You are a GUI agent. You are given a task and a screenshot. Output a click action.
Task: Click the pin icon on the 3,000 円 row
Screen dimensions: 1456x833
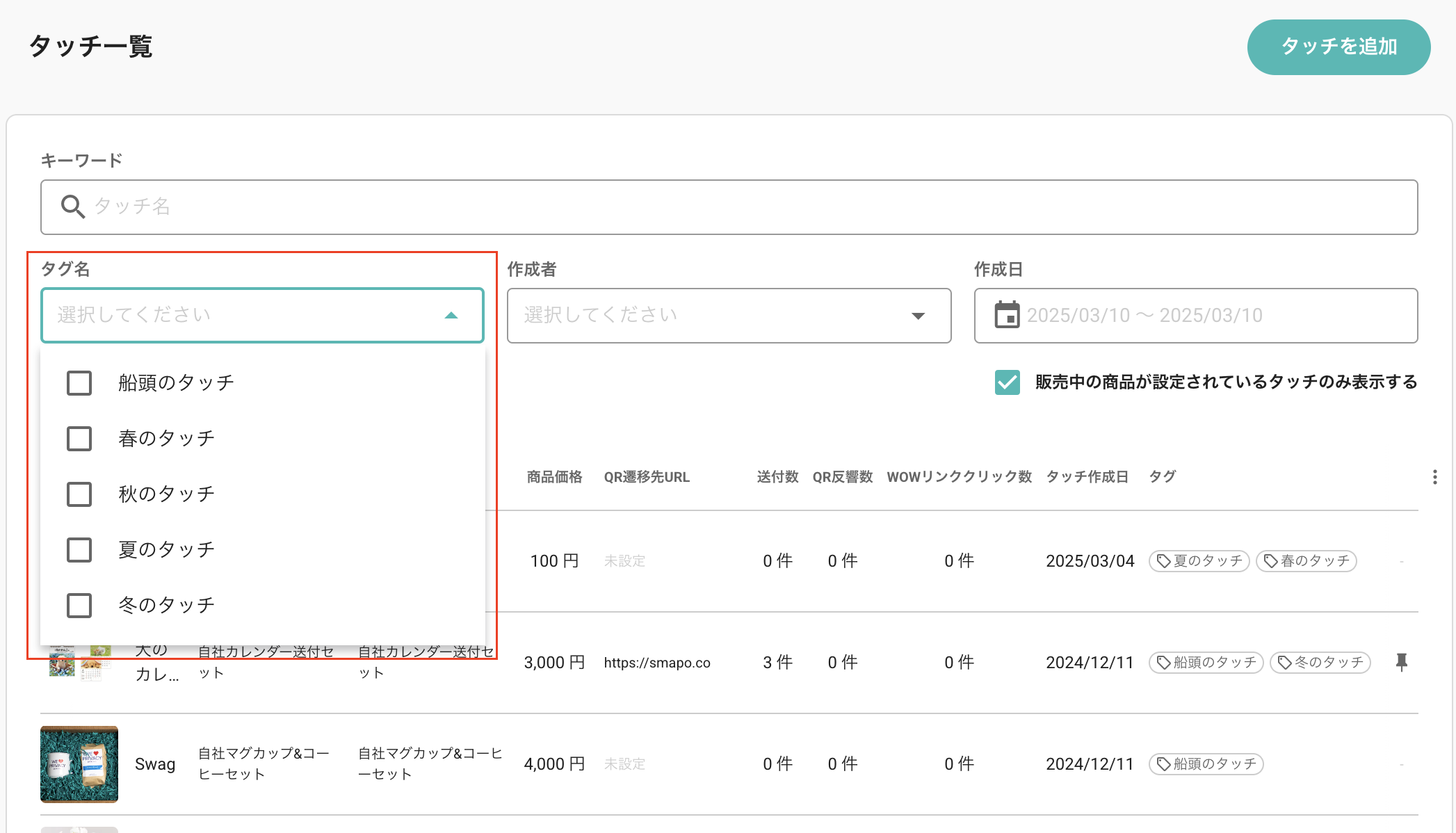point(1402,662)
